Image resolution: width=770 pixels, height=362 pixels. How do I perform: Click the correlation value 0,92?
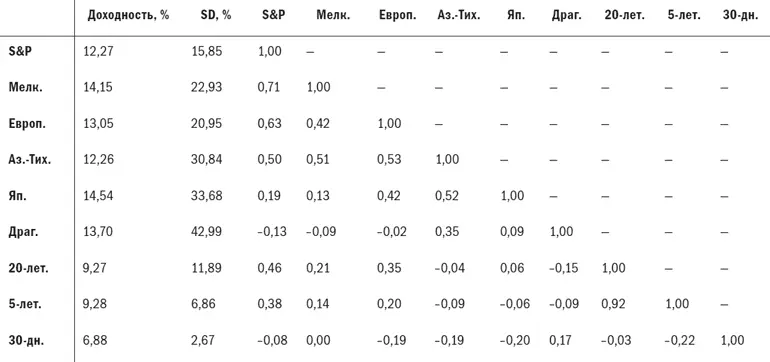click(614, 304)
